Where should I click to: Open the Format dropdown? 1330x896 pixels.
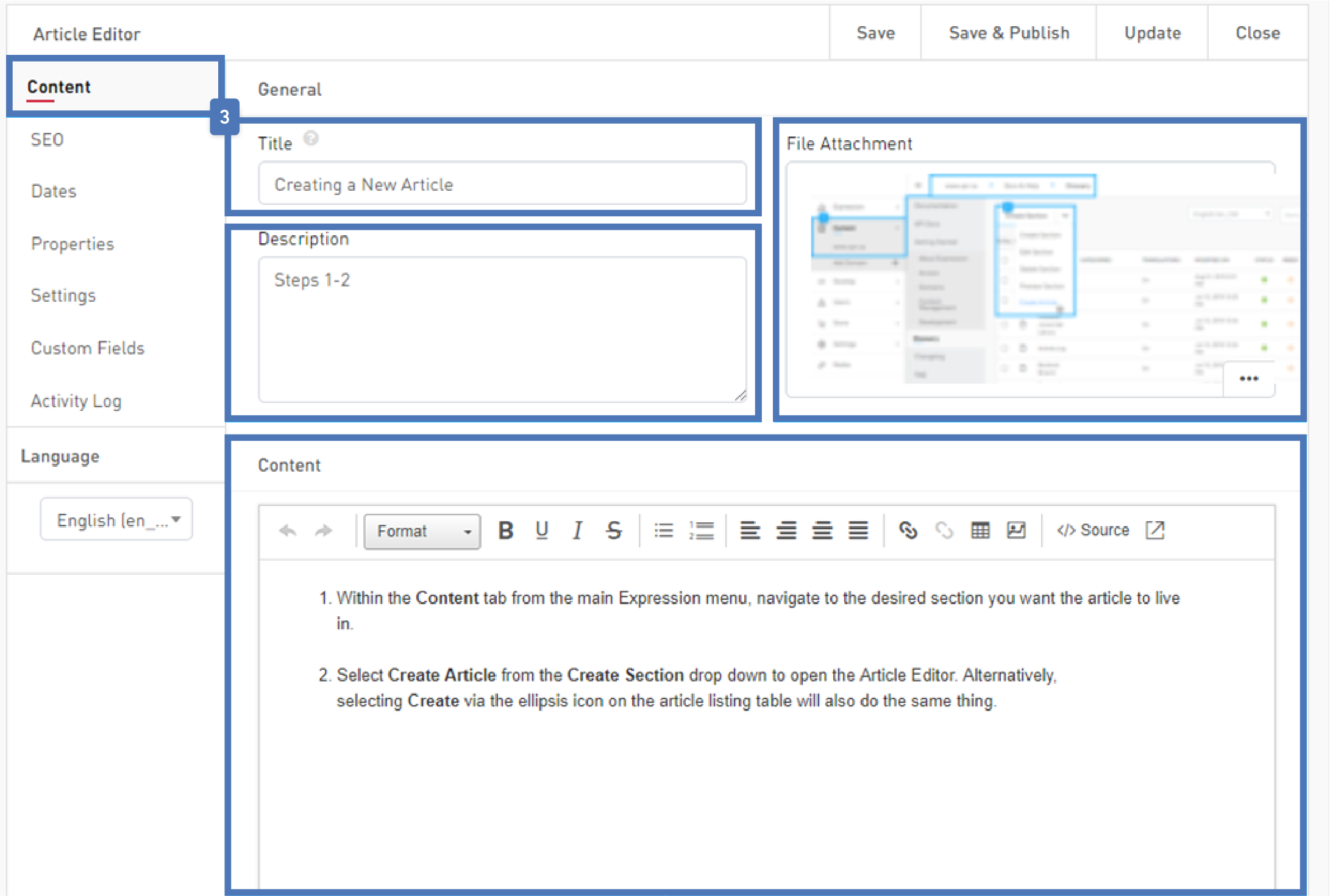pyautogui.click(x=422, y=531)
